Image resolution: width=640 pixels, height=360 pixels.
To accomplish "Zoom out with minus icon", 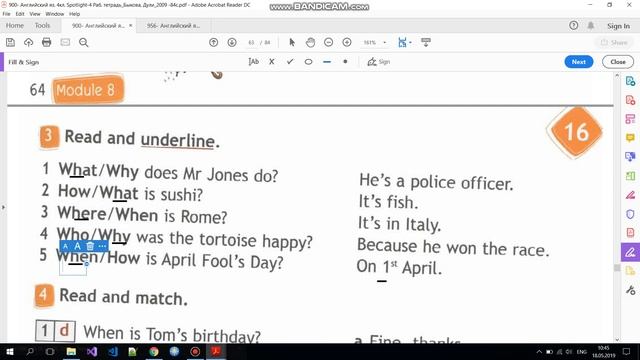I will pos(329,42).
